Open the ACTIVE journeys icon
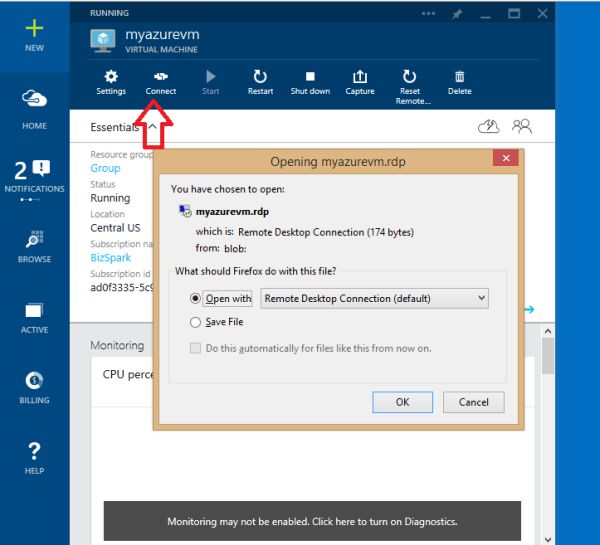The height and width of the screenshot is (545, 600). (34, 318)
